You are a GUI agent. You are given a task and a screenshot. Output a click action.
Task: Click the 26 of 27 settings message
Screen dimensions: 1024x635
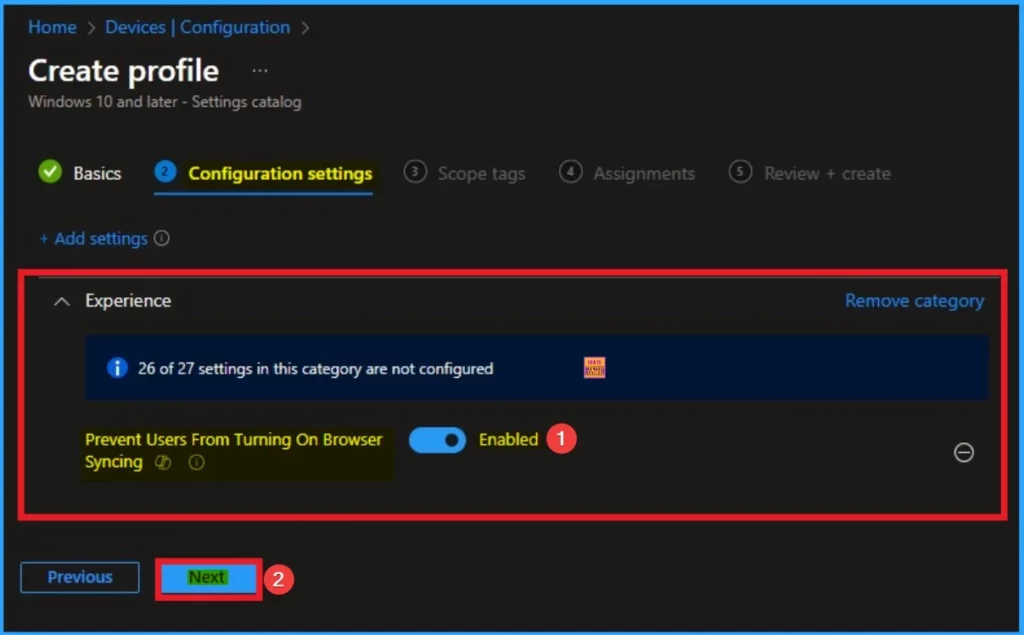pyautogui.click(x=315, y=369)
